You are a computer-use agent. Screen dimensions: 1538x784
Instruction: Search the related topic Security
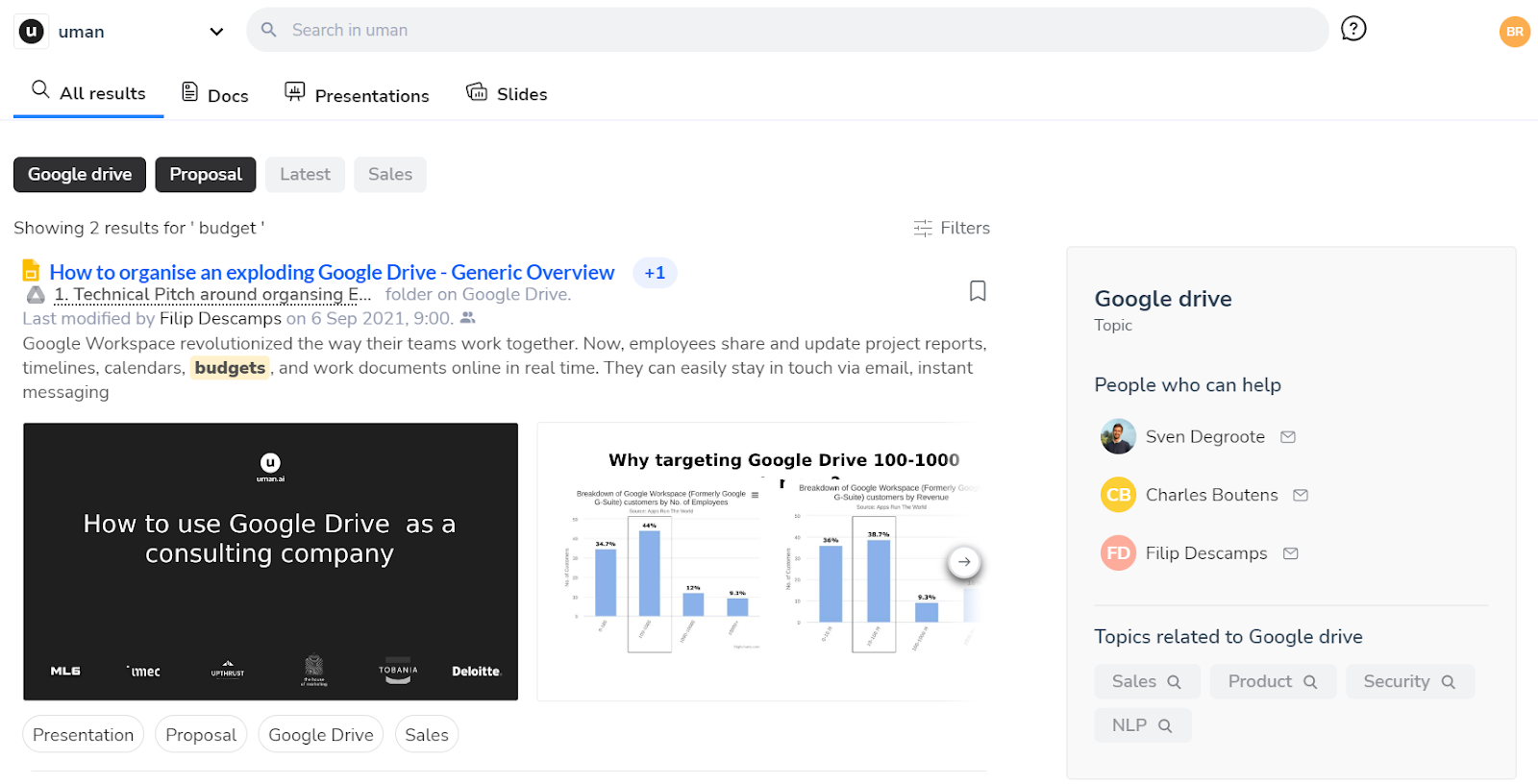click(x=1410, y=681)
